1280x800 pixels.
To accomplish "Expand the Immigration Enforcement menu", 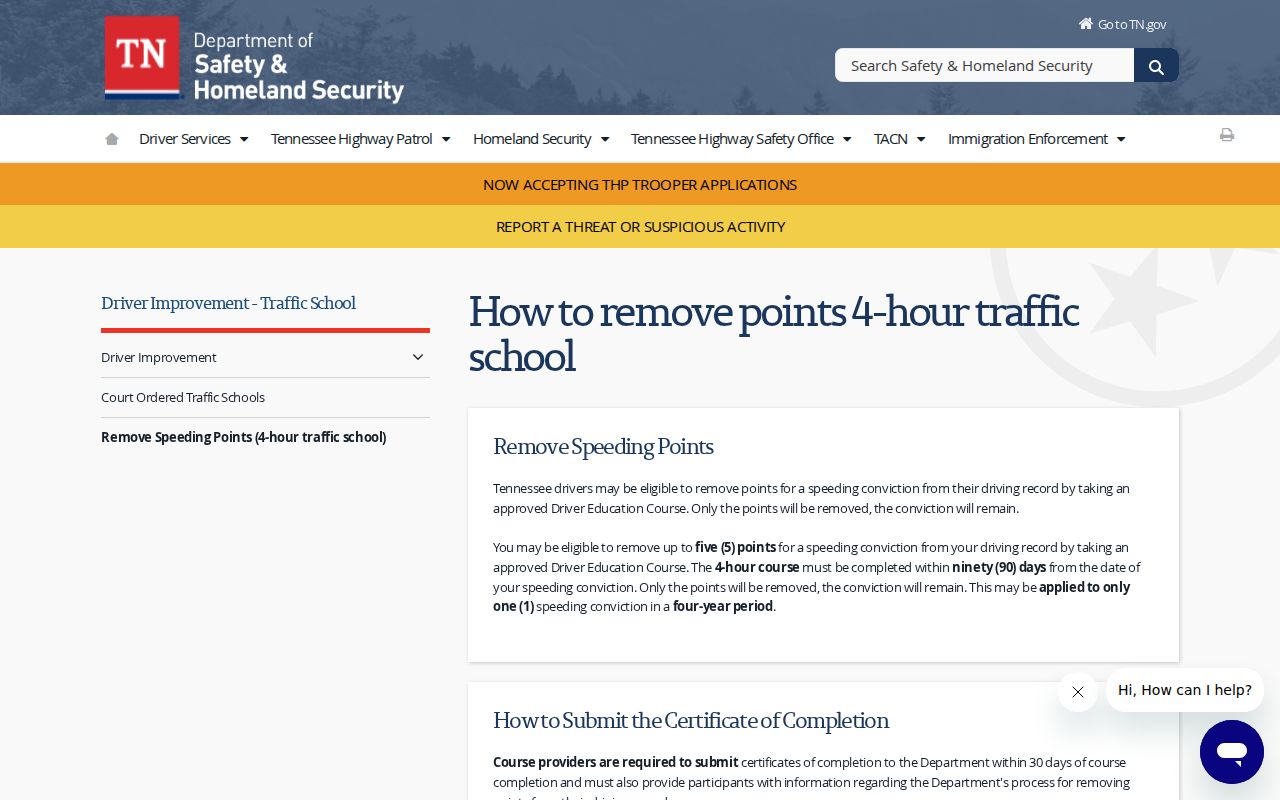I will pyautogui.click(x=1036, y=139).
